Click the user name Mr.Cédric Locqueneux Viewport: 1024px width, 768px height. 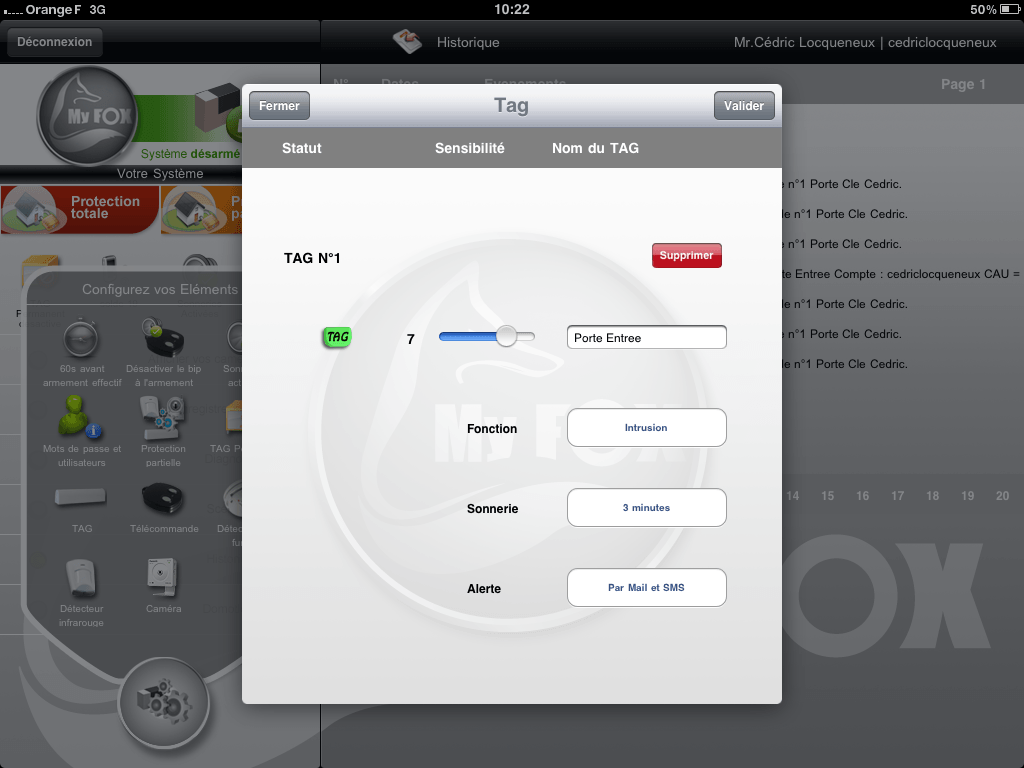click(x=804, y=42)
